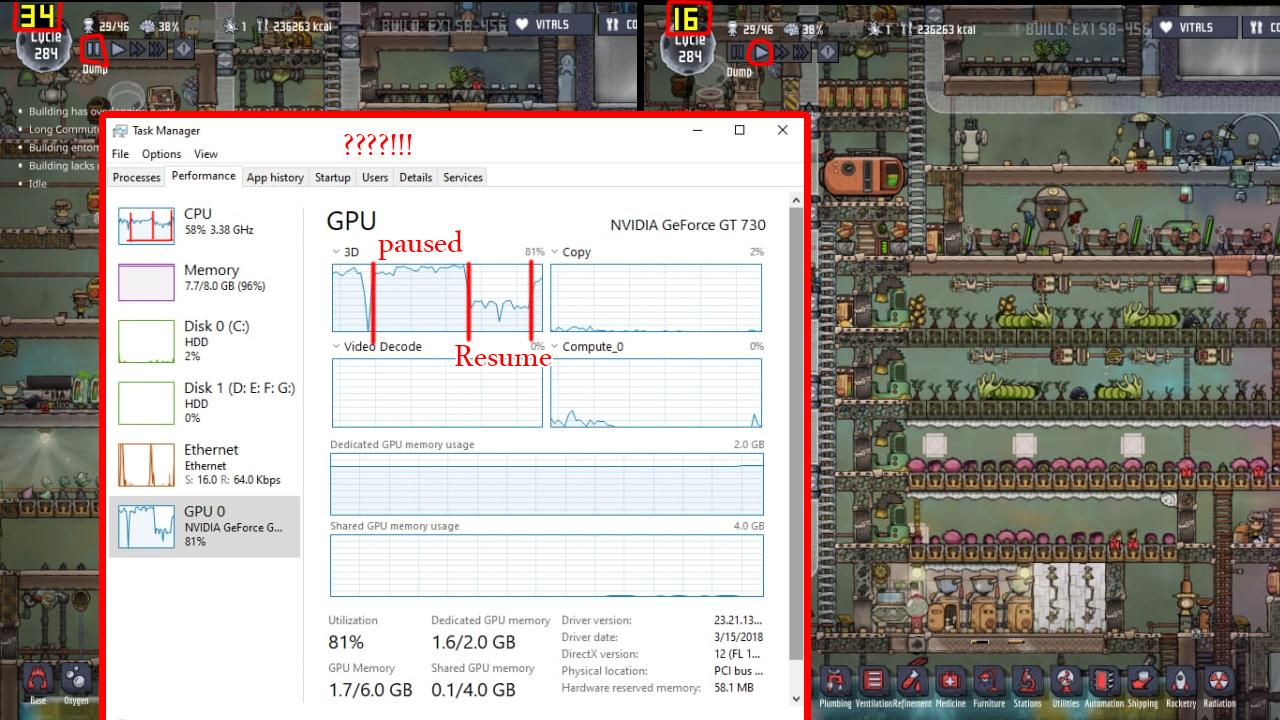The image size is (1280, 720).
Task: Switch to the Processes tab
Action: 137,177
